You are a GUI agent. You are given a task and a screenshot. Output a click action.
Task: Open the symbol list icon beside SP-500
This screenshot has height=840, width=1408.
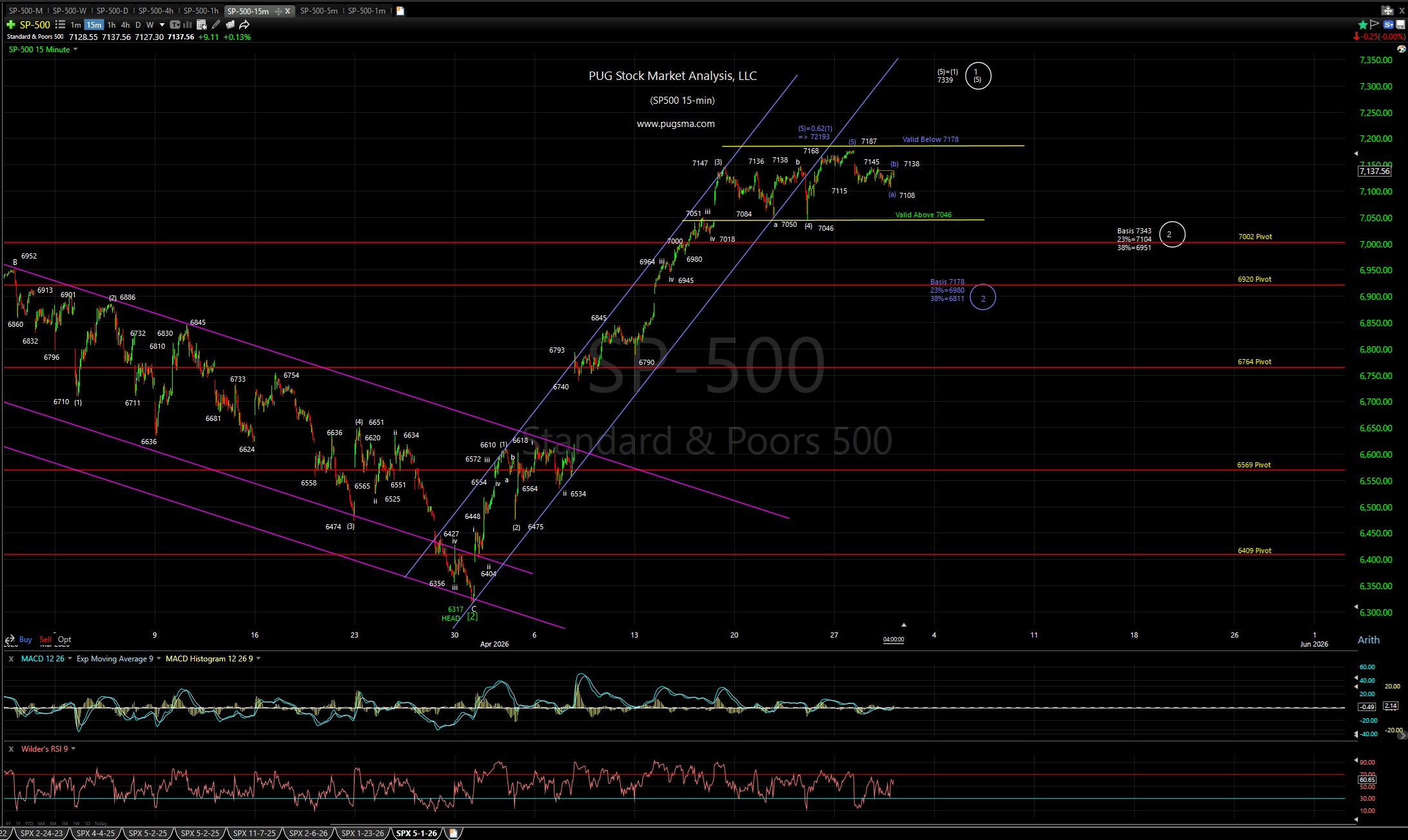click(60, 24)
